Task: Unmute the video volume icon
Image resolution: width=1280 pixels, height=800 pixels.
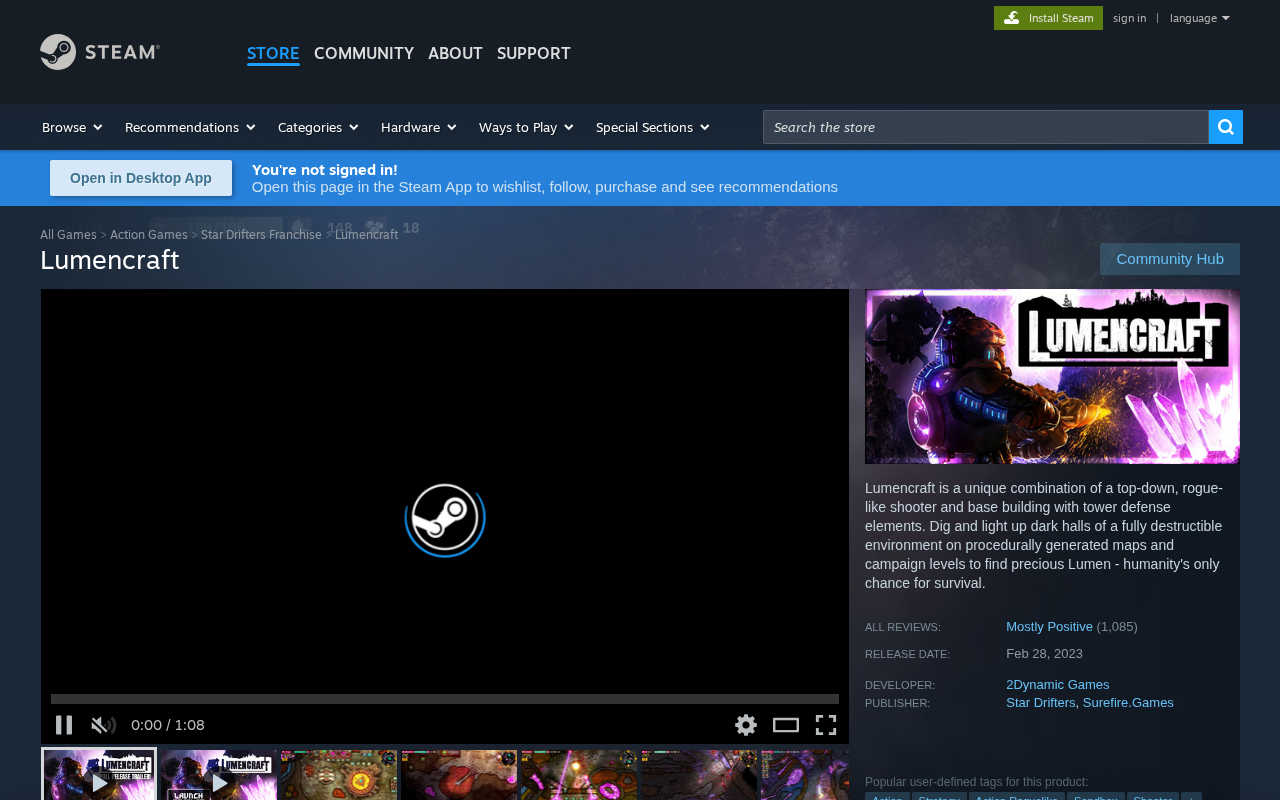Action: (104, 725)
